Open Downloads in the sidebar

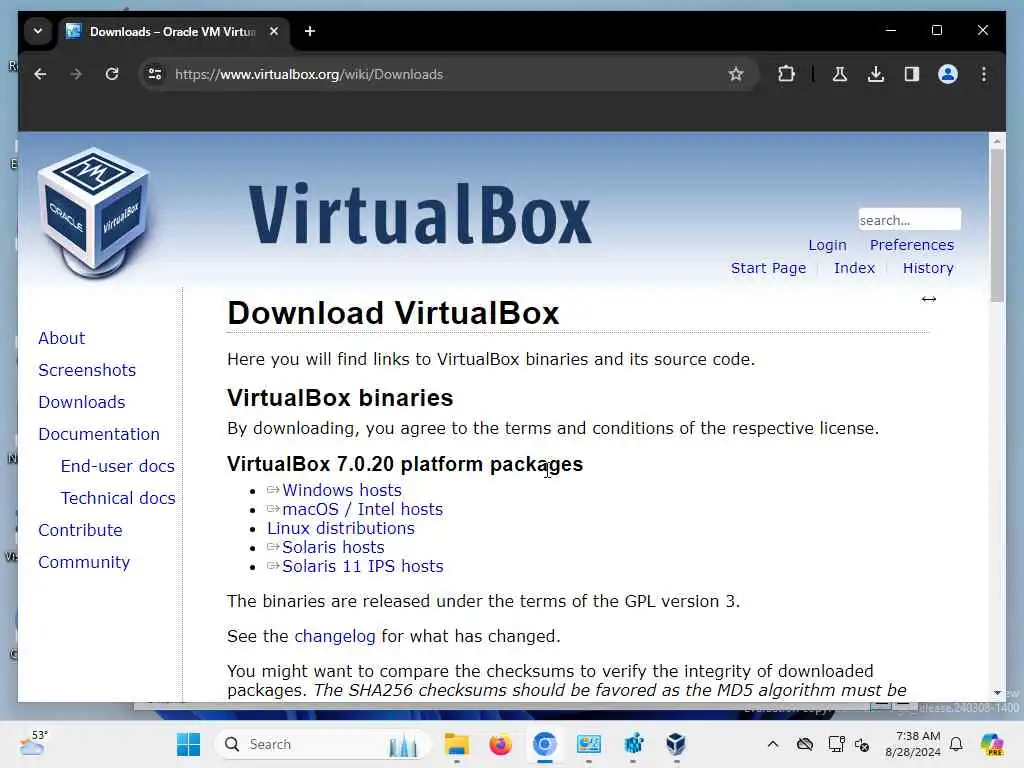[82, 402]
